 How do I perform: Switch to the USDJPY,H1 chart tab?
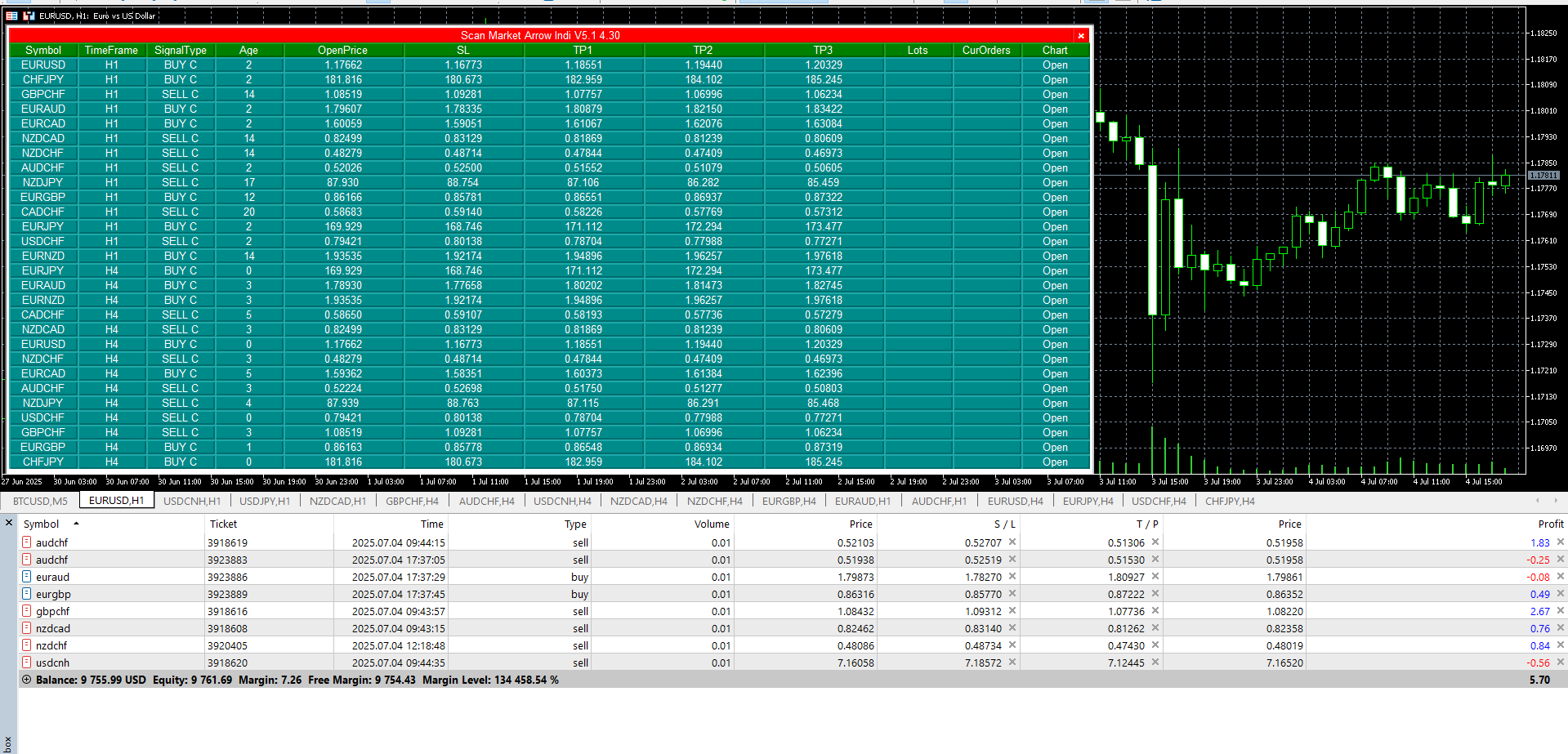(x=265, y=501)
